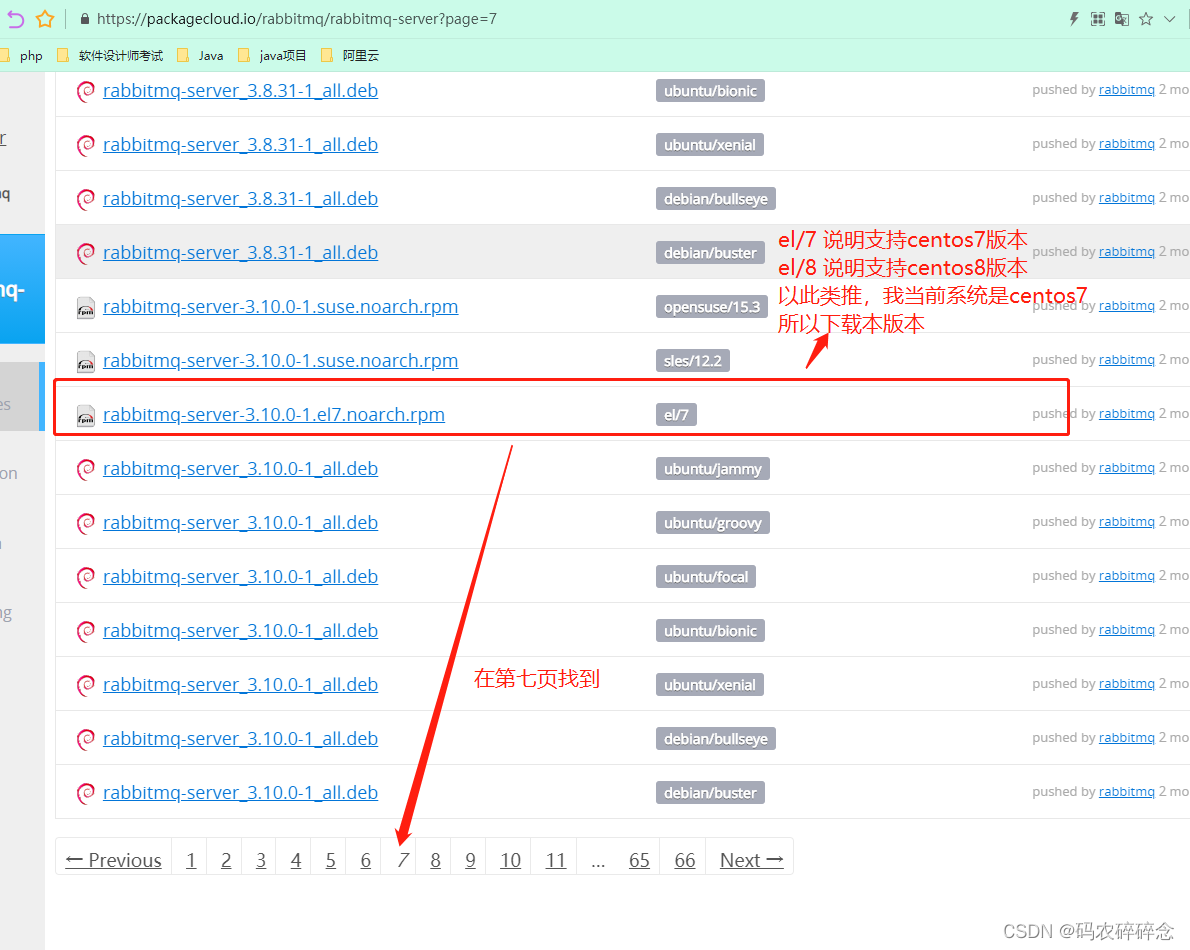The height and width of the screenshot is (950, 1190).
Task: Click the translate page icon
Action: (x=1122, y=19)
